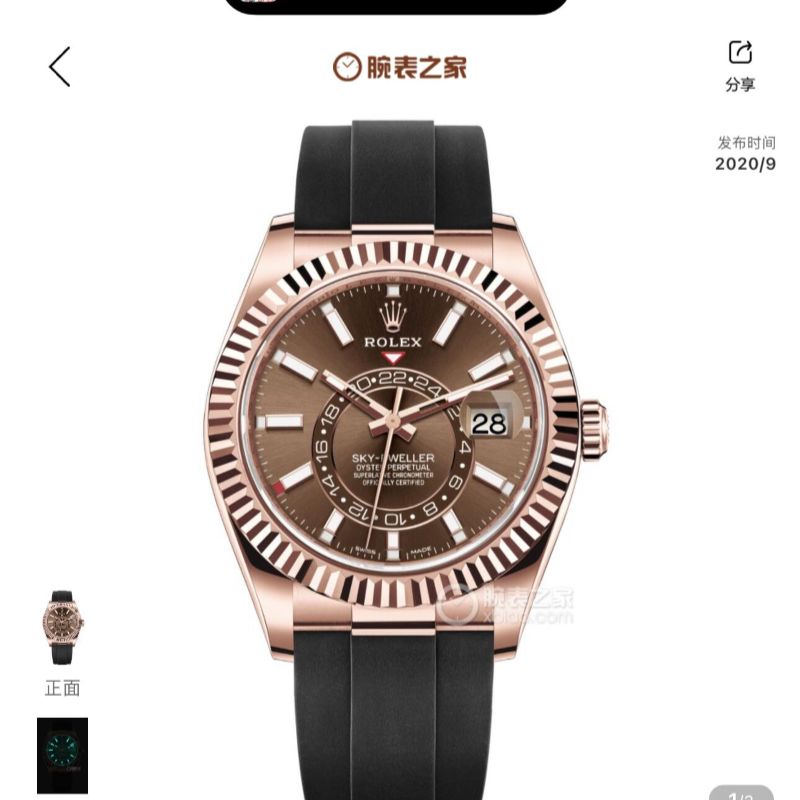This screenshot has height=800, width=800.
Task: Click the clock icon in 腕表之家 logo
Action: pos(347,67)
